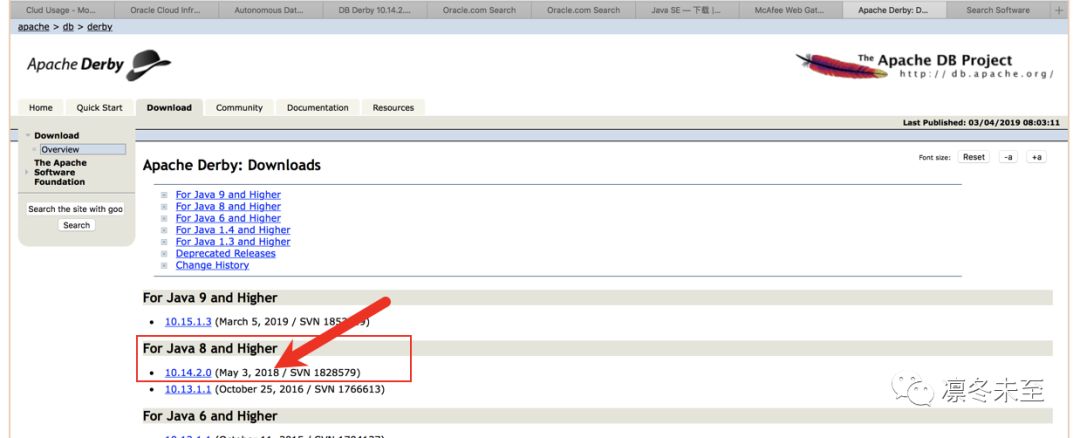
Task: Jump to For Java 1.3 and Higher
Action: coord(233,242)
